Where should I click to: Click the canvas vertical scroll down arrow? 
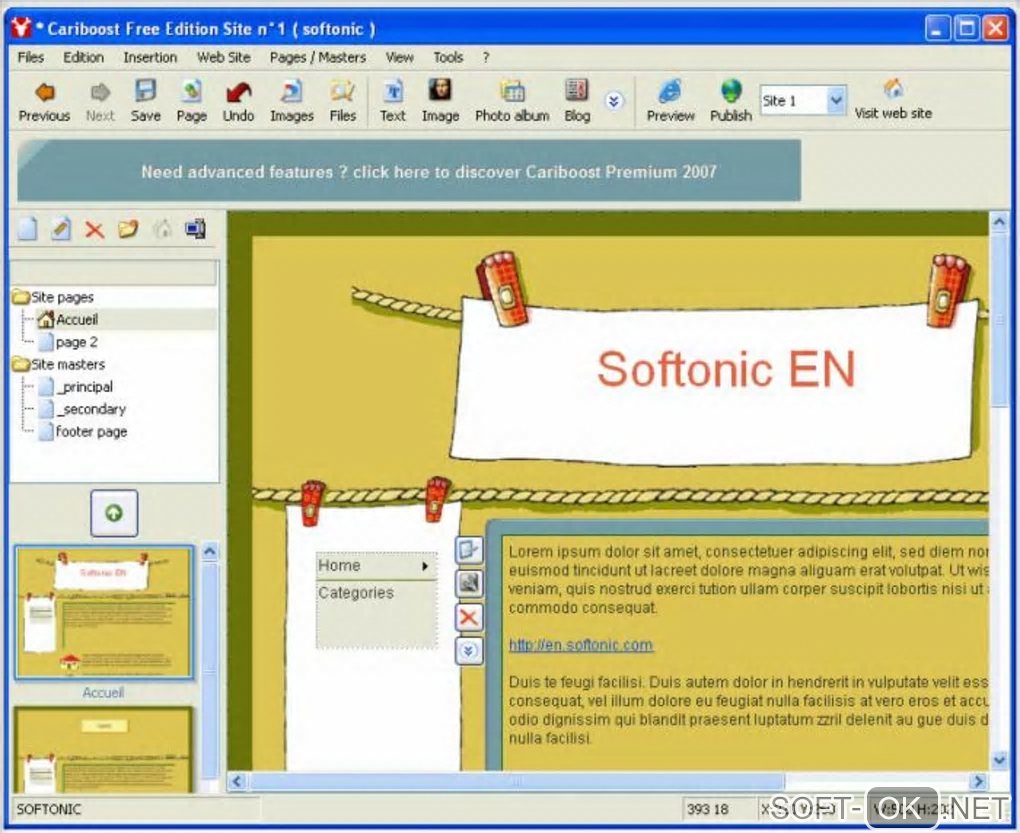coord(999,759)
